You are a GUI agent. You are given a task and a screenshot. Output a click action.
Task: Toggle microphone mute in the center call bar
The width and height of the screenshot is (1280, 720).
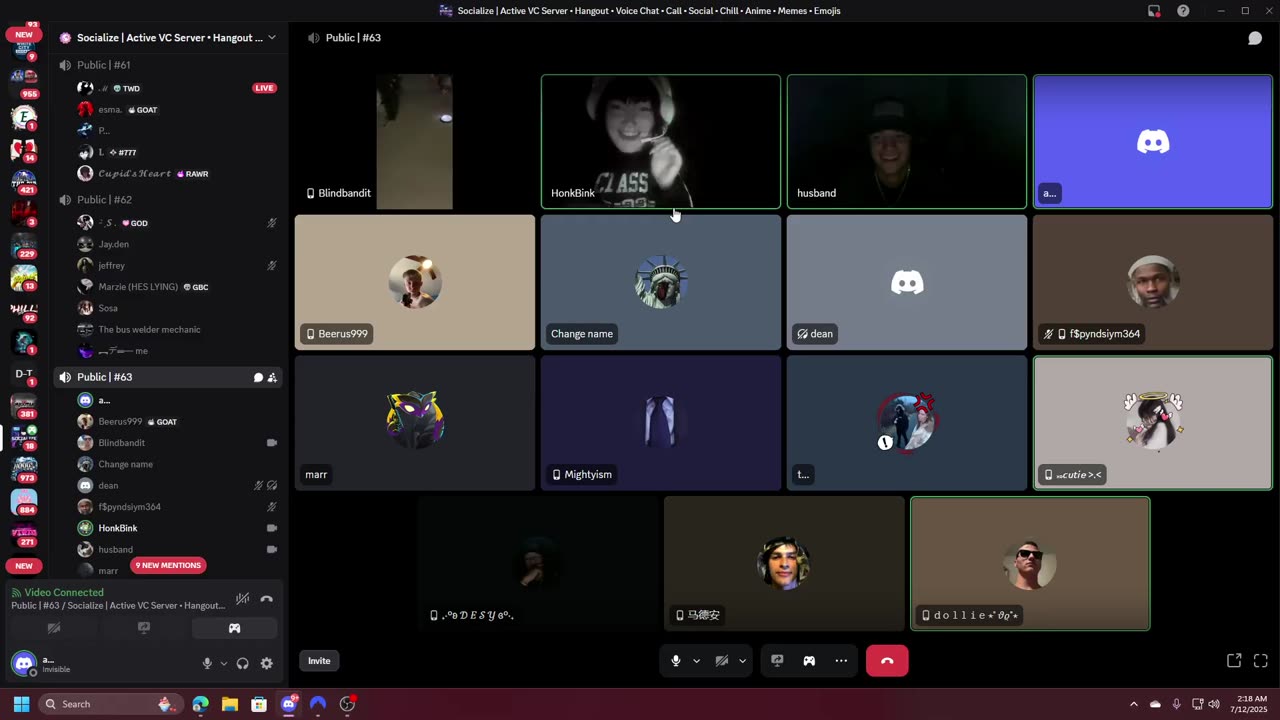tap(676, 661)
